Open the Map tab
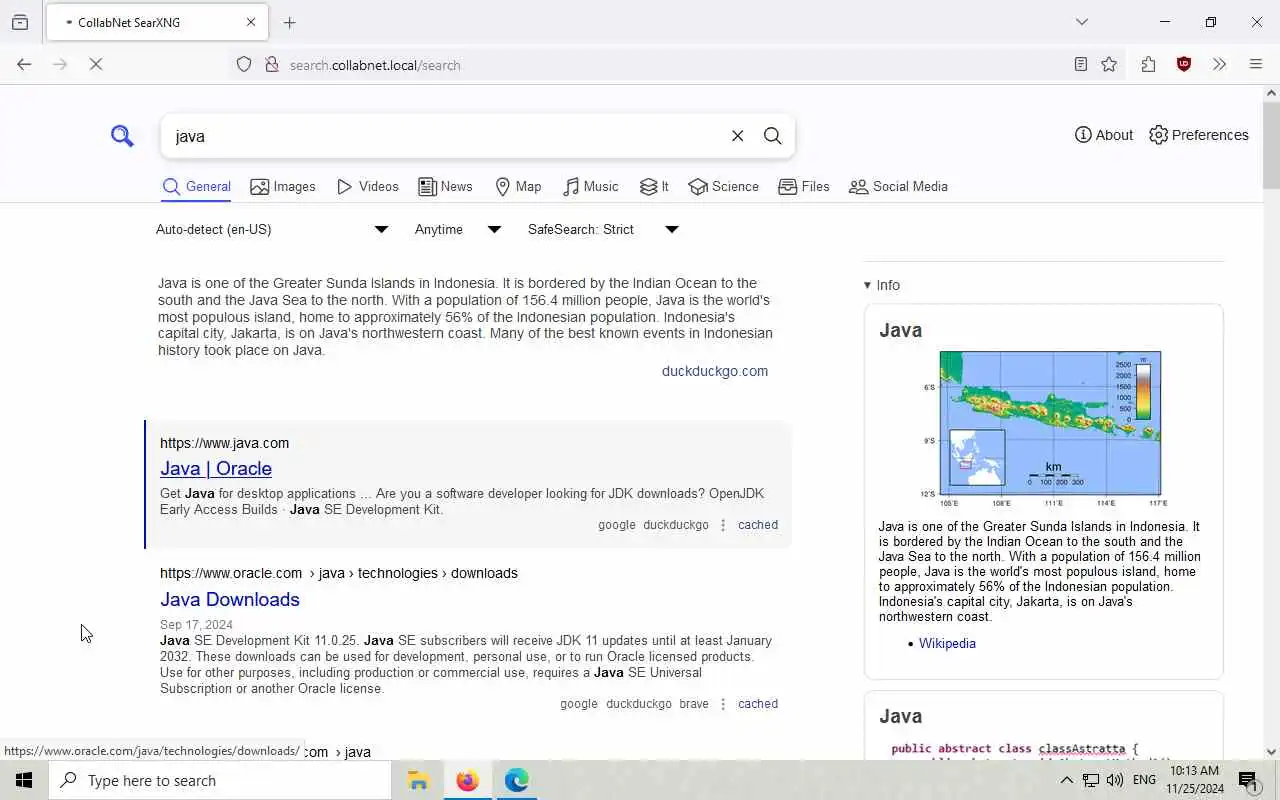Screen dimensions: 1280x800 point(518,187)
